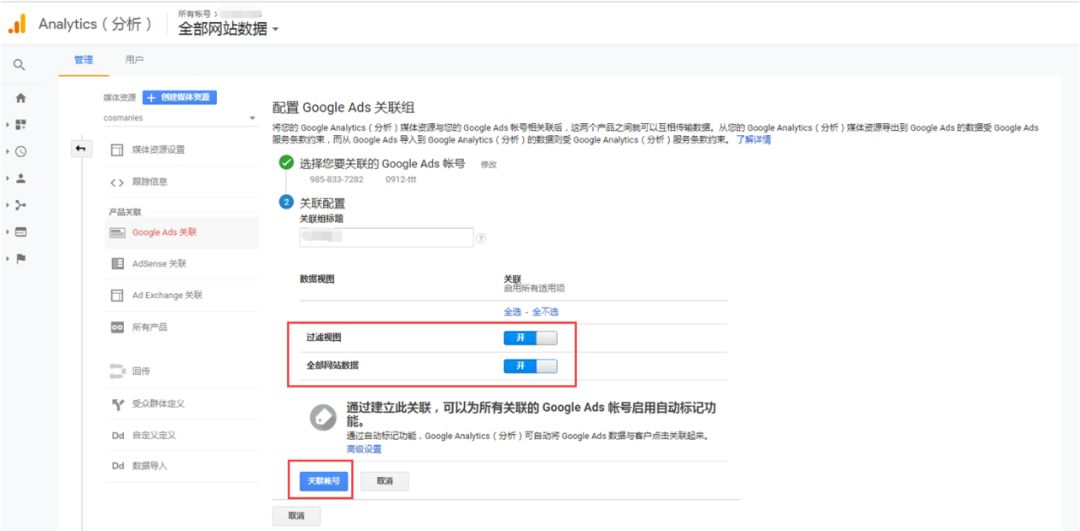Click the 回传 postbacks icon
This screenshot has width=1080, height=531.
point(117,371)
